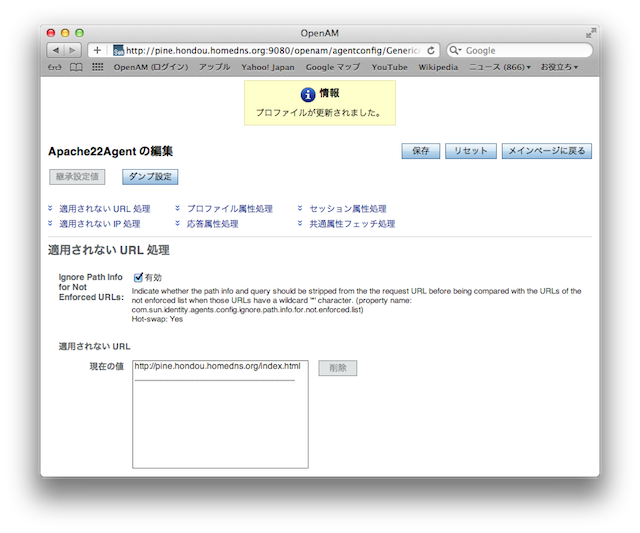Screen dimensions: 640x533
Task: Click the browser forward arrow button
Action: 74,50
